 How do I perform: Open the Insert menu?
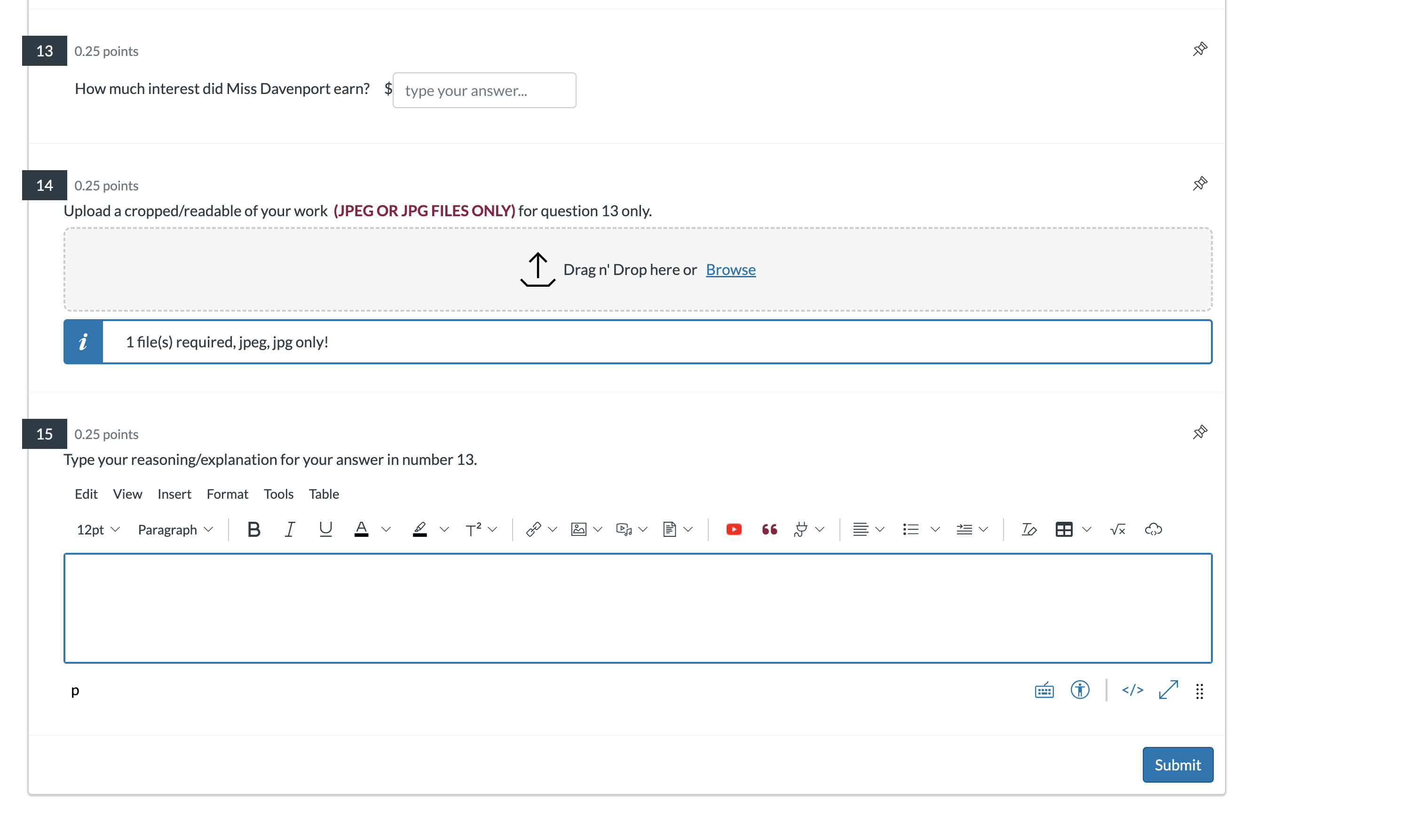(174, 494)
